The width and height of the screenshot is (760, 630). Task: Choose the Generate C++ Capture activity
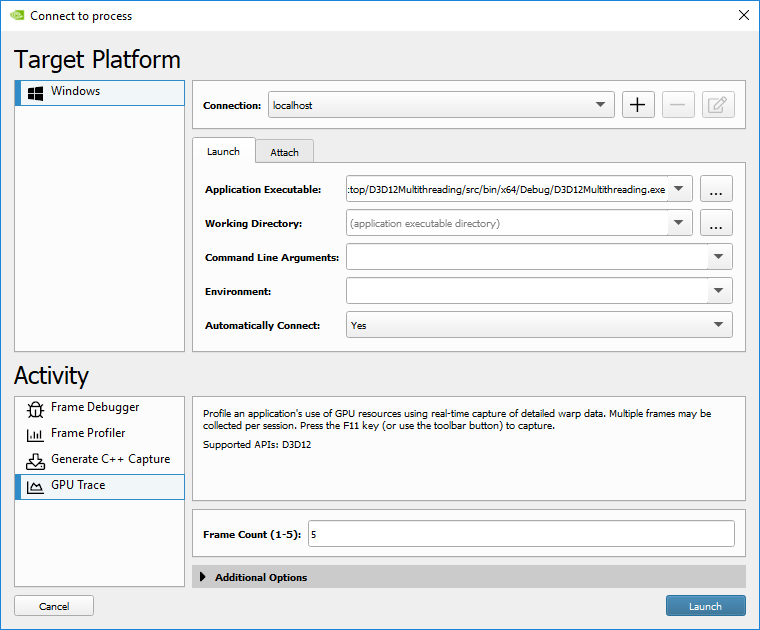(x=110, y=460)
